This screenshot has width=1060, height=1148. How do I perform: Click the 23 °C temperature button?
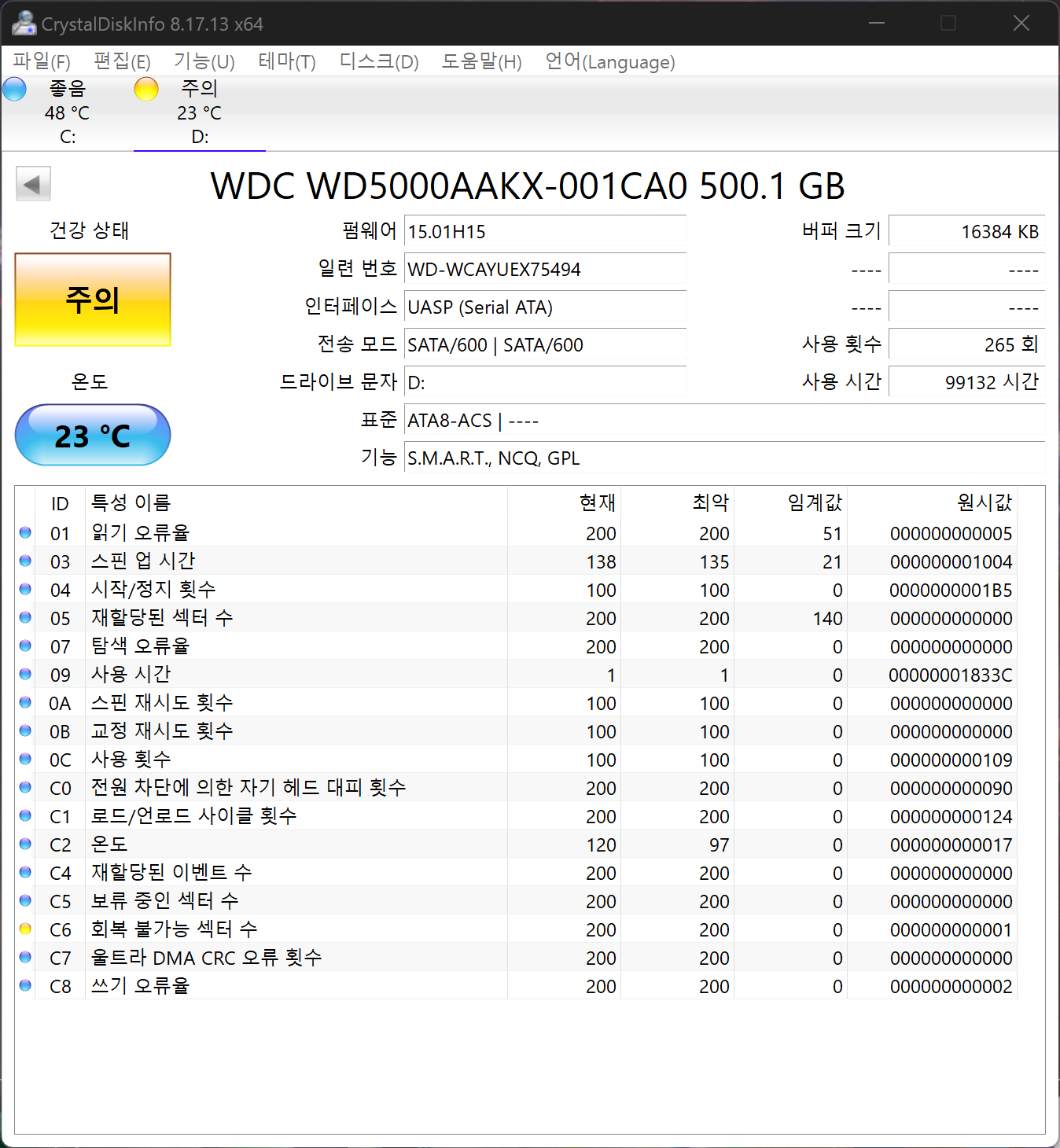tap(93, 435)
